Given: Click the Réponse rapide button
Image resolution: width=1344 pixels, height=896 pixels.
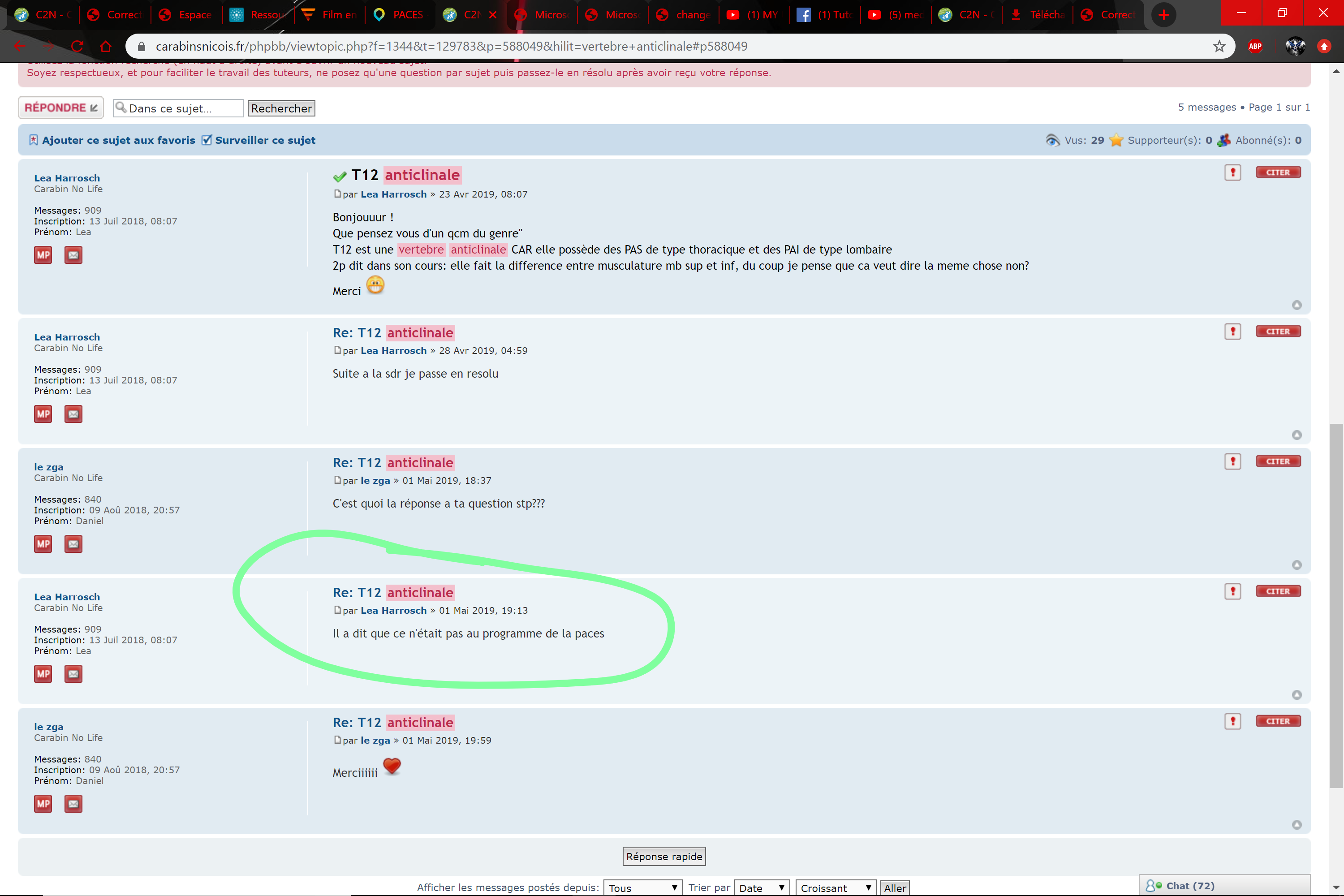Looking at the screenshot, I should [x=664, y=856].
